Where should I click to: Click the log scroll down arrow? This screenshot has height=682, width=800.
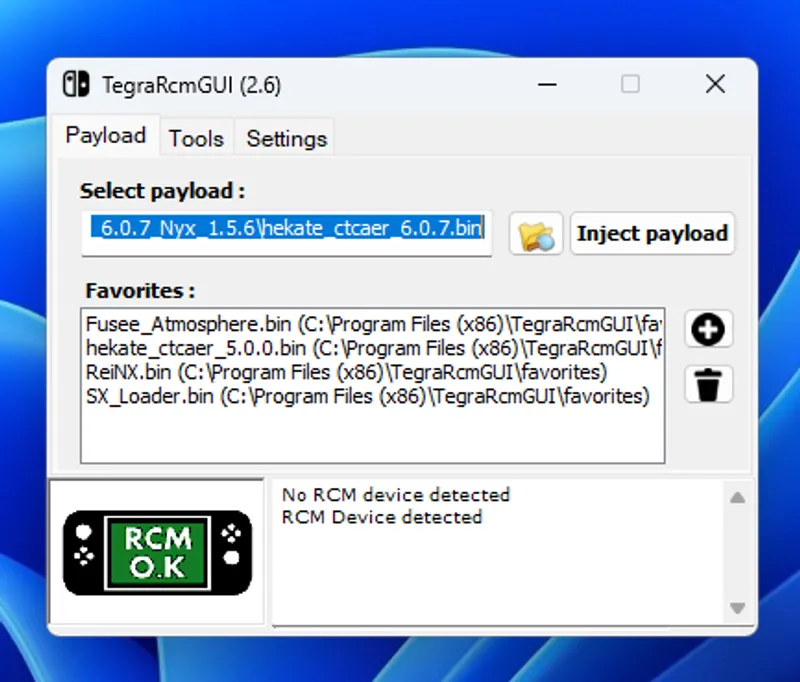(x=737, y=608)
